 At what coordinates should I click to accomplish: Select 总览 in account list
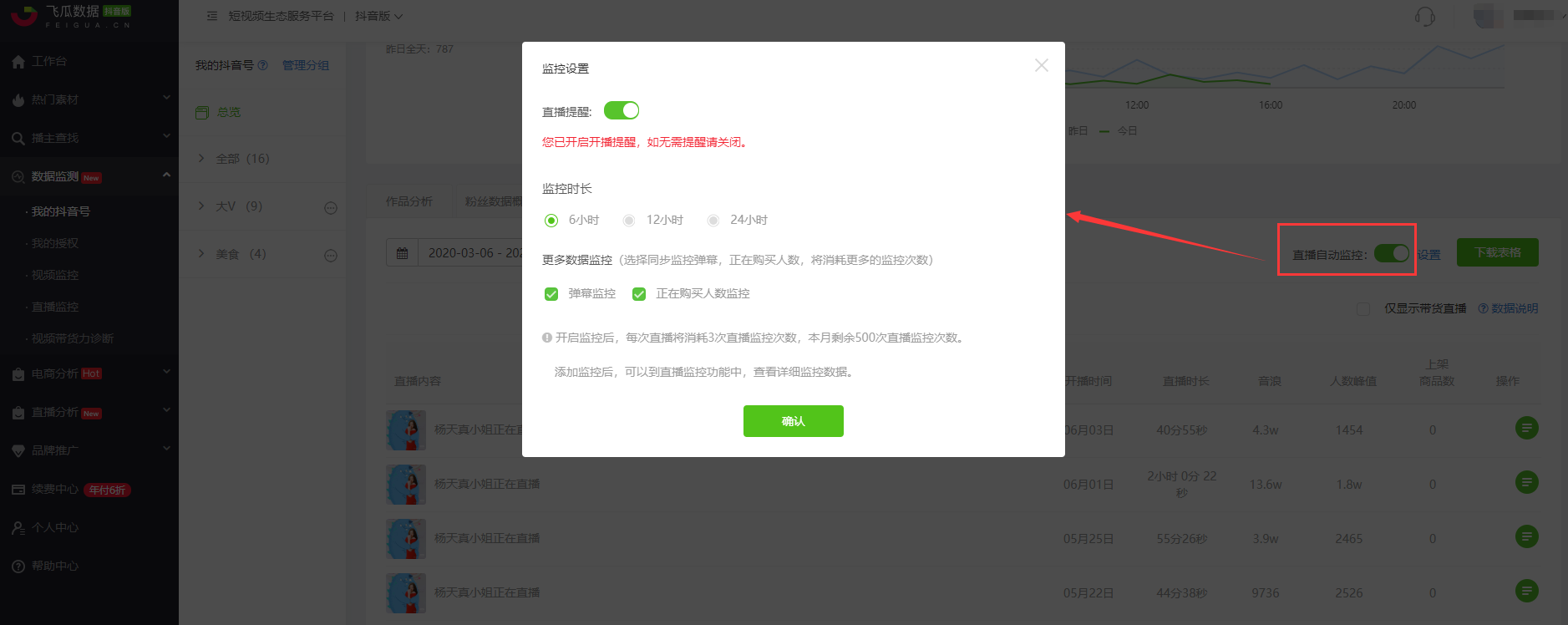pos(229,112)
